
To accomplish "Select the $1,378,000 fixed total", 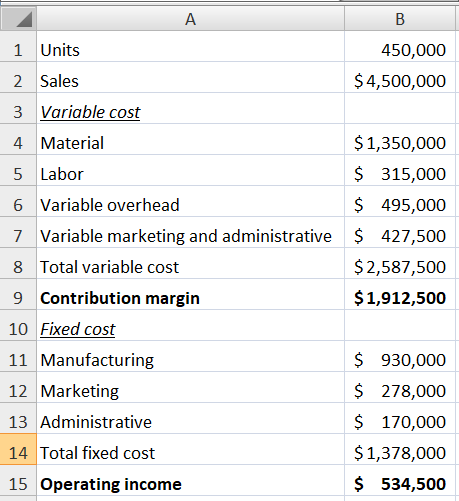I will 400,449.
